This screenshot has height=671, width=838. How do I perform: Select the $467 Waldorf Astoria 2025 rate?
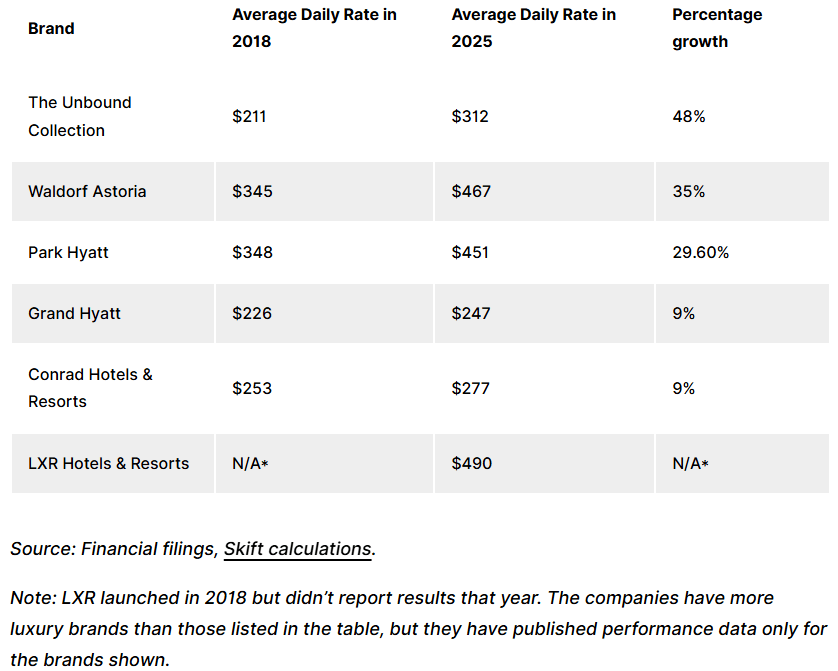tap(471, 191)
